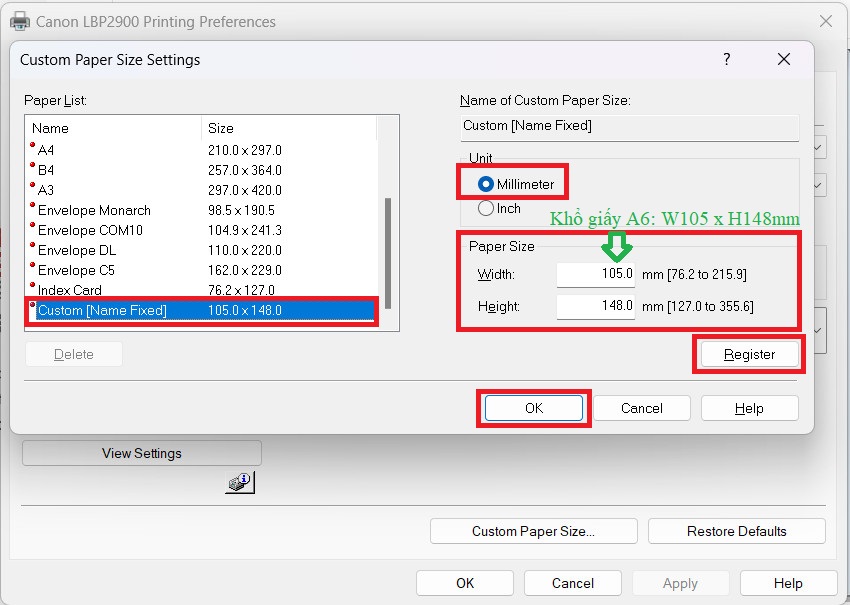Click Cancel in the Printing Preferences window
Screen dimensions: 850x605
tap(572, 583)
